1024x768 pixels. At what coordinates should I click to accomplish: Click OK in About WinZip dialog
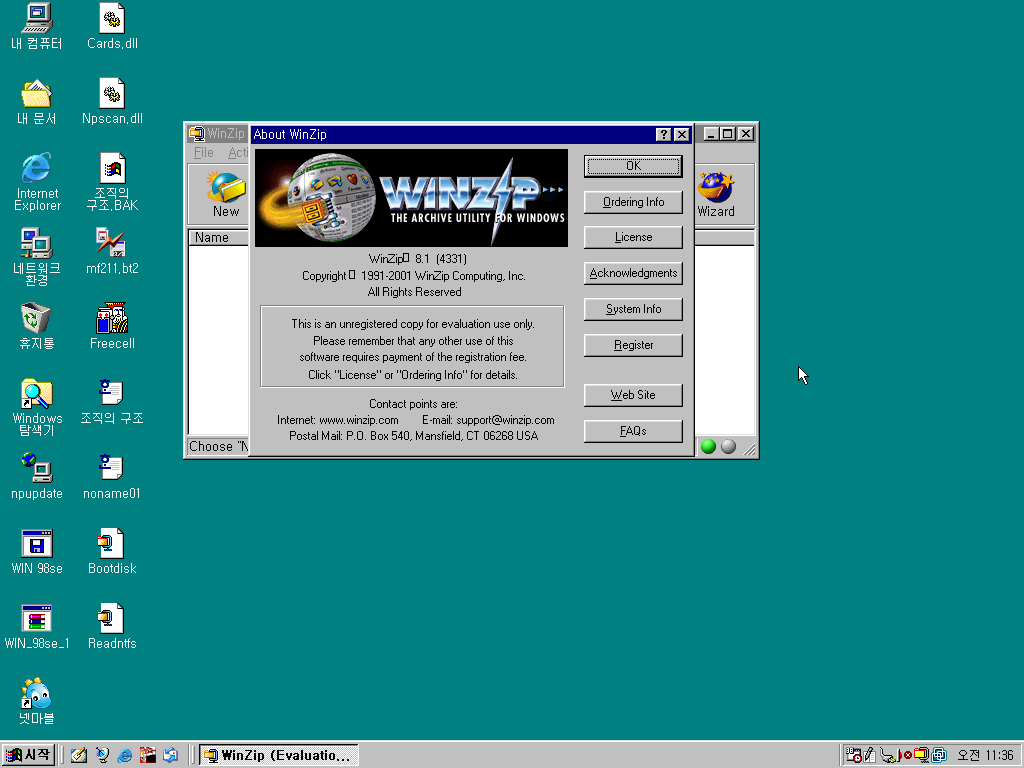click(x=633, y=166)
